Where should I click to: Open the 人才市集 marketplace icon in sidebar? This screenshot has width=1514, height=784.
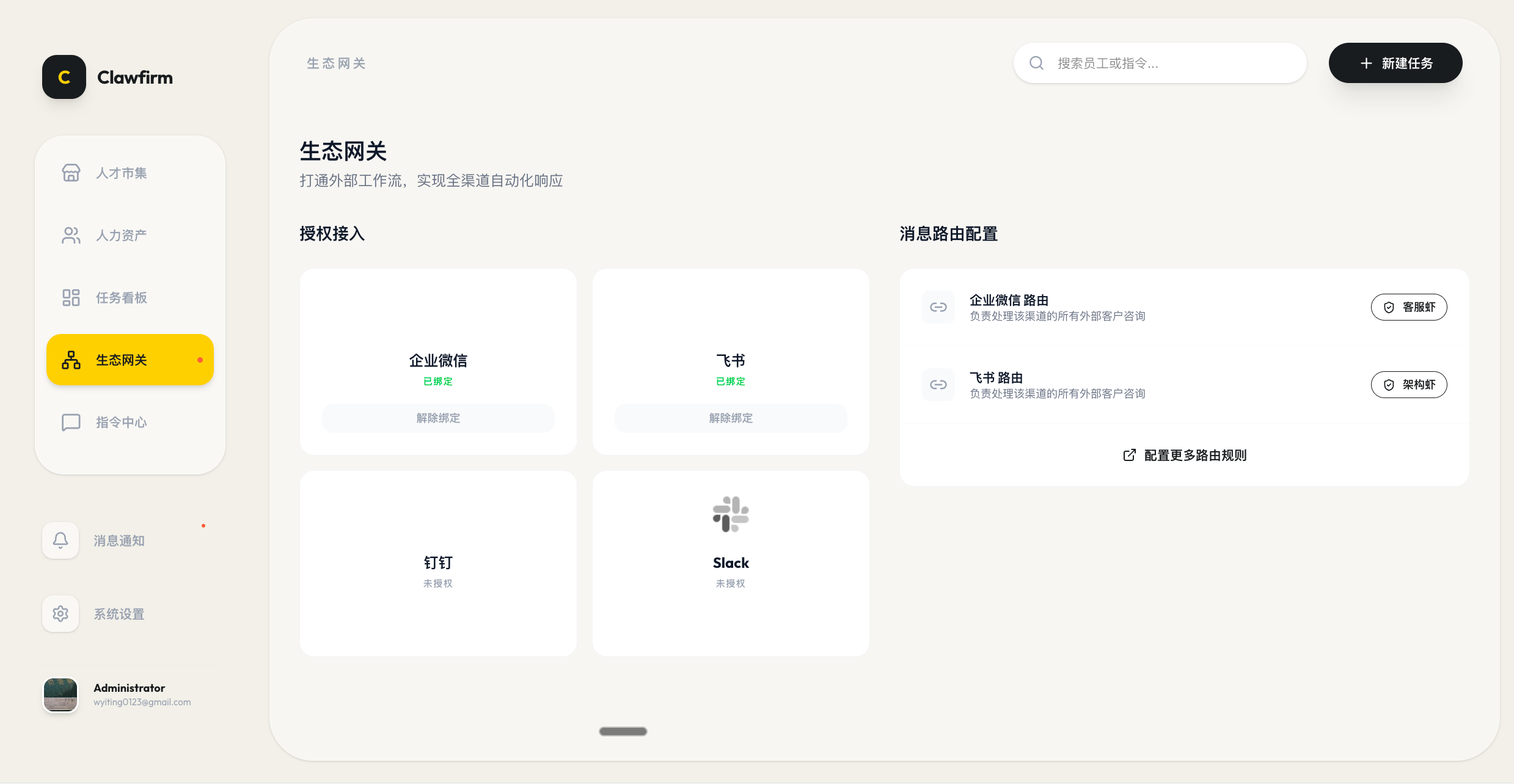pyautogui.click(x=70, y=173)
